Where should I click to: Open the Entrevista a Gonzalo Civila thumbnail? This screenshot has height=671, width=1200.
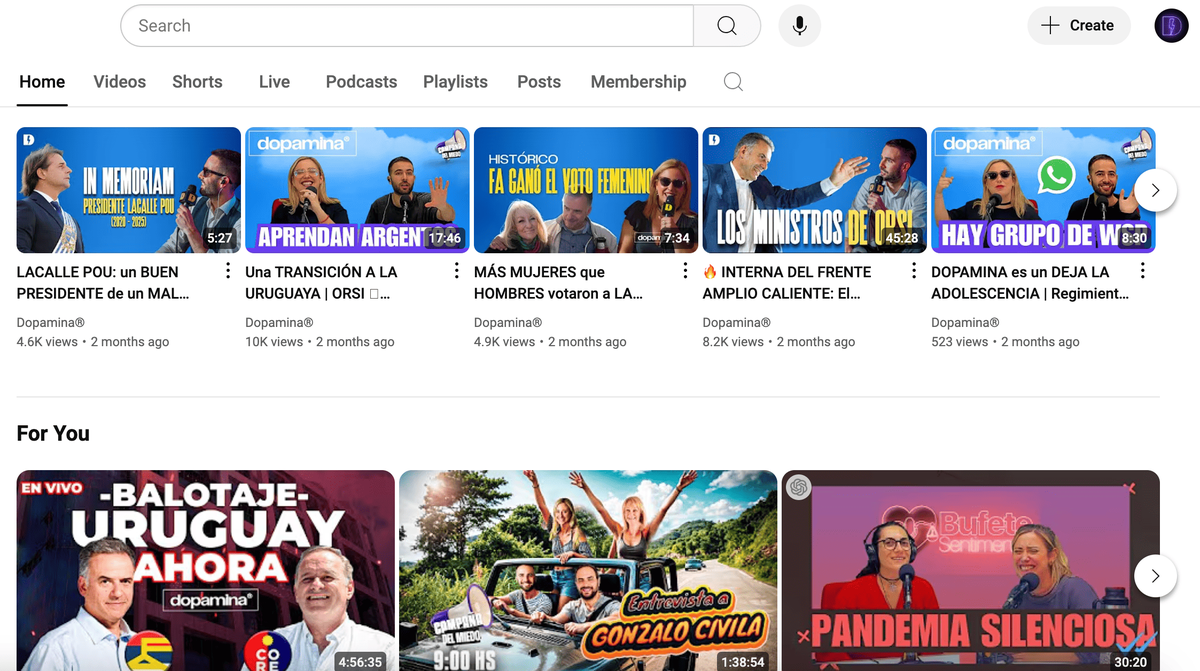tap(588, 571)
